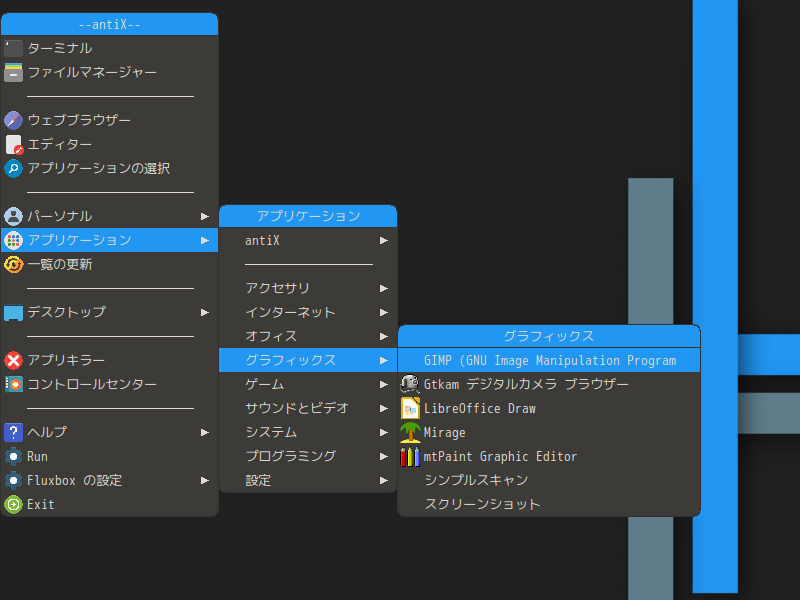Image resolution: width=800 pixels, height=600 pixels.
Task: Expand the デスクトップ submenu arrow
Action: pyautogui.click(x=205, y=312)
